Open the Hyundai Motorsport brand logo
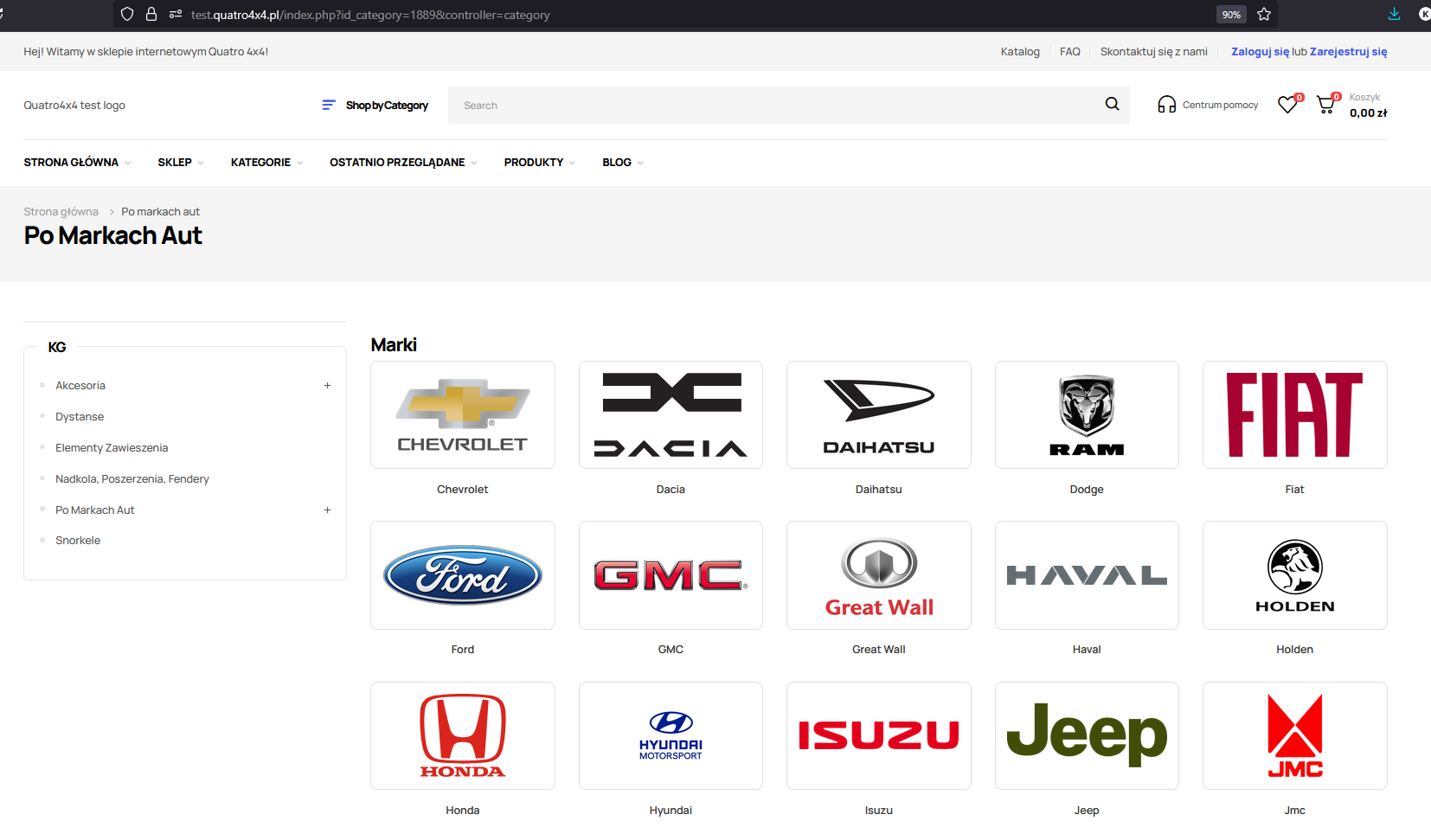The width and height of the screenshot is (1431, 840). [671, 735]
